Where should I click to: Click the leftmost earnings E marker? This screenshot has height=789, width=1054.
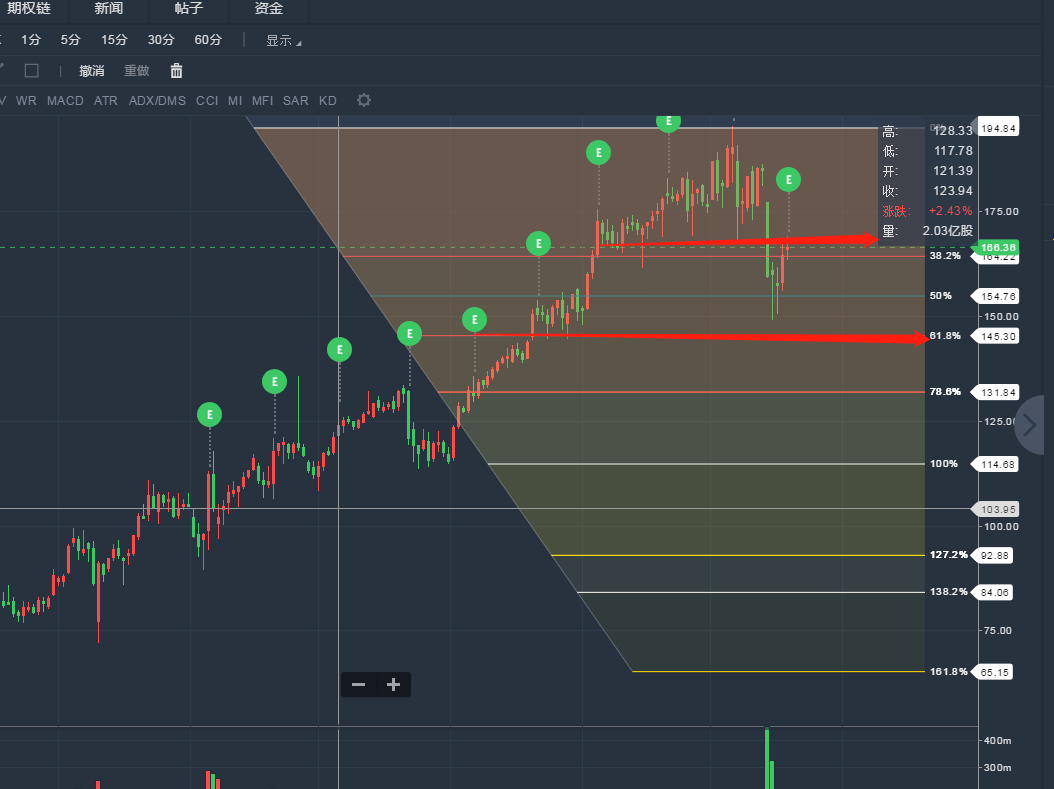(x=210, y=415)
